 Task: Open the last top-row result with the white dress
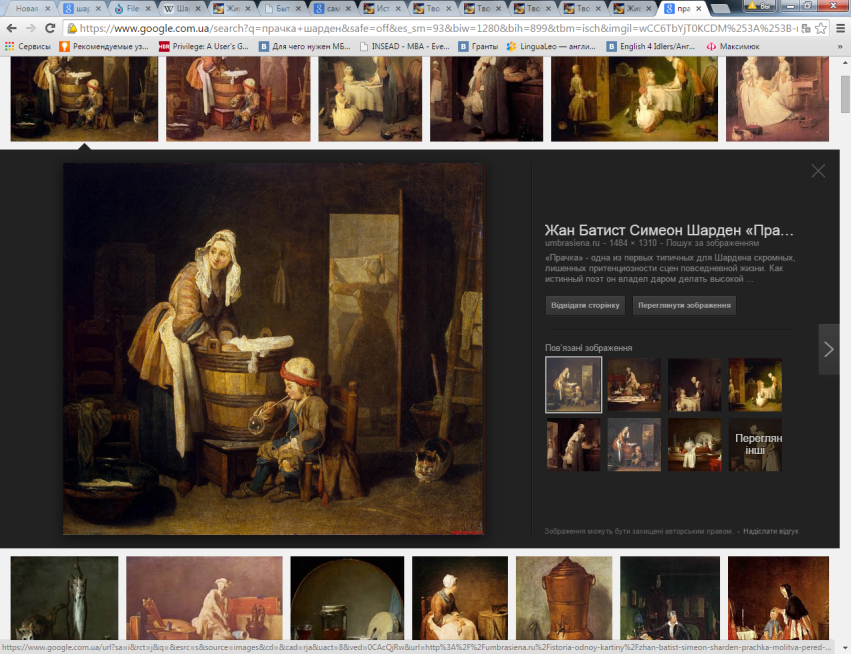(x=777, y=99)
